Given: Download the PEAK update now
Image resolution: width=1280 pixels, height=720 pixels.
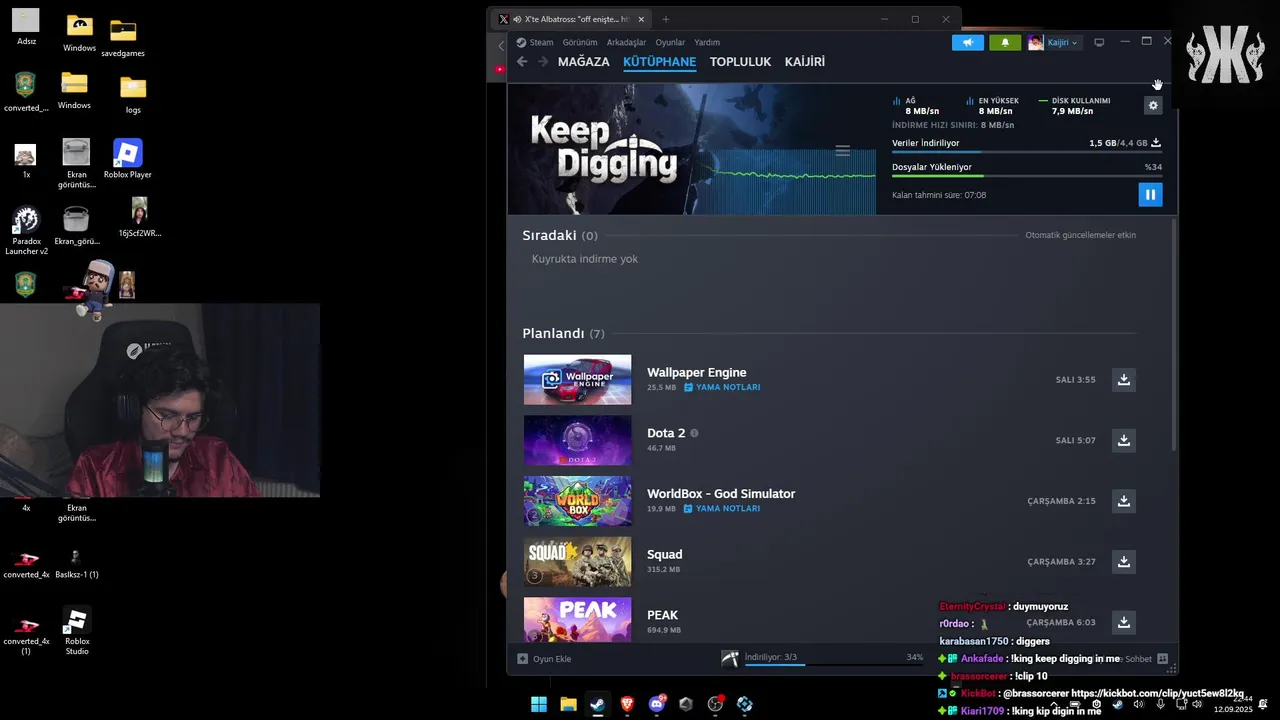Looking at the screenshot, I should [x=1124, y=622].
